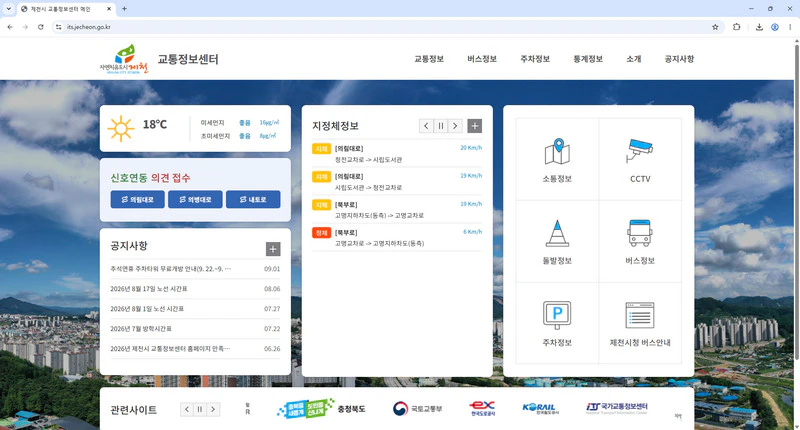Open more 공지사항 with plus button
This screenshot has height=430, width=800.
[273, 249]
